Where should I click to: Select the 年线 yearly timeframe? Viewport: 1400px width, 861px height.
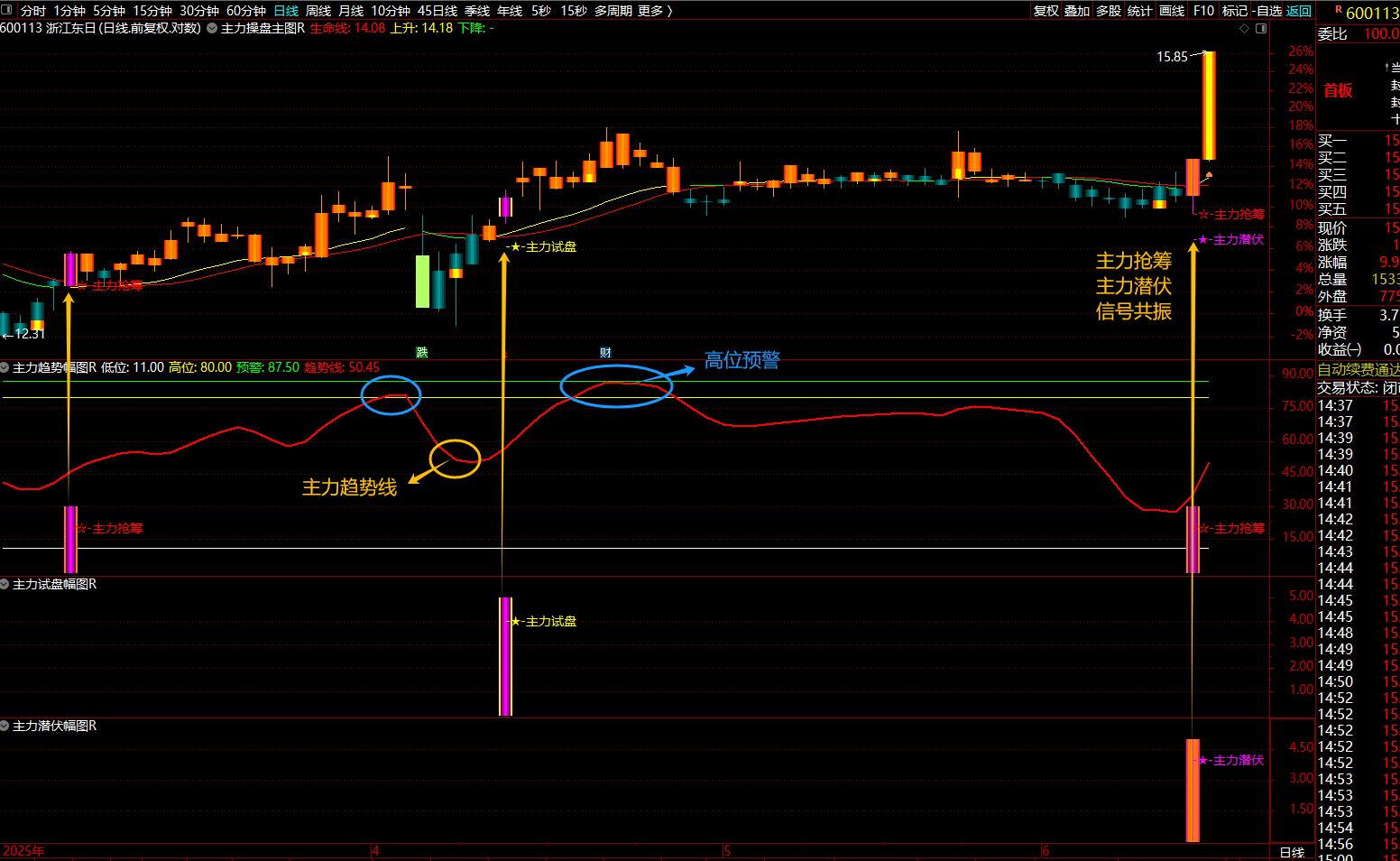510,11
